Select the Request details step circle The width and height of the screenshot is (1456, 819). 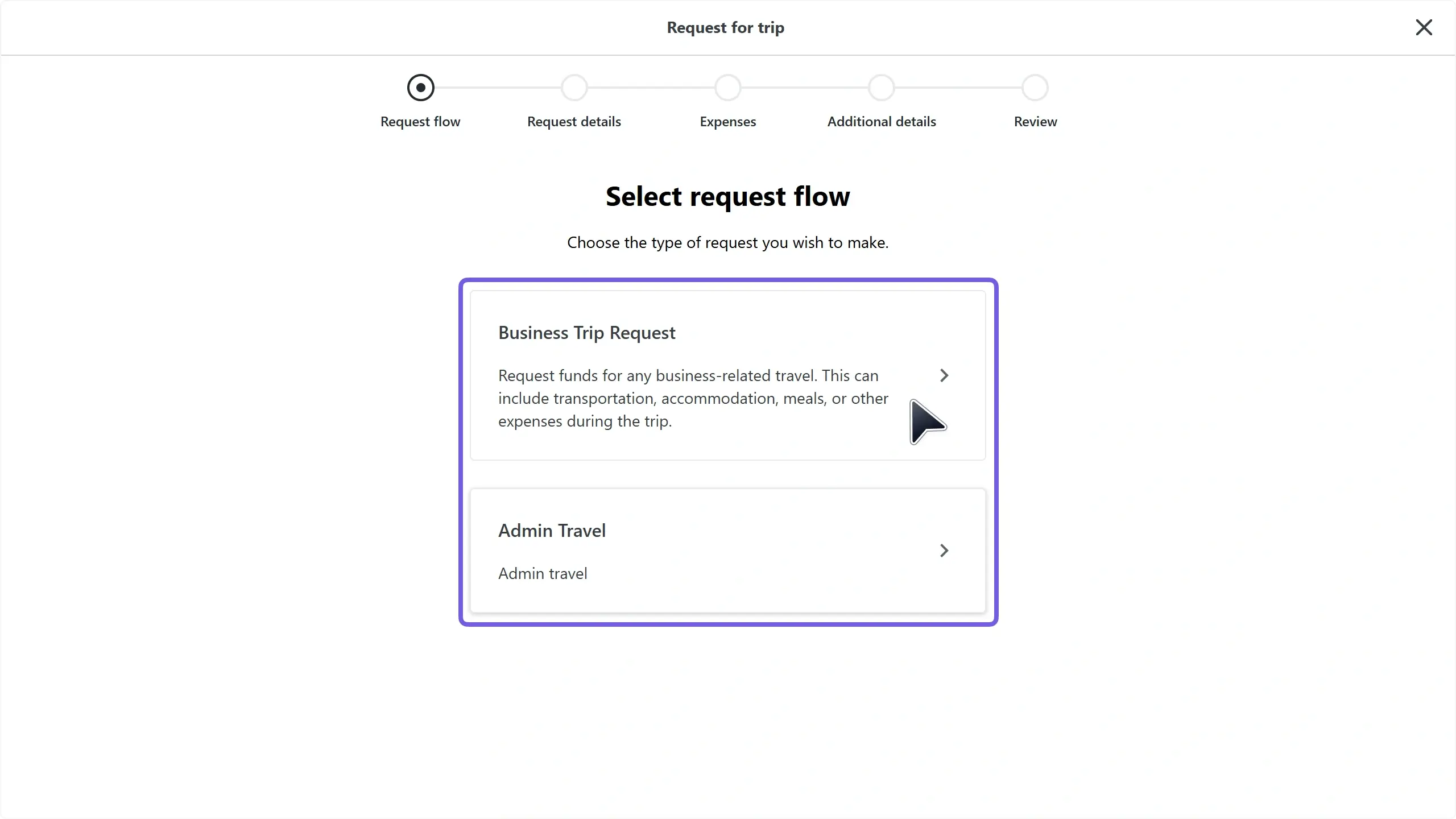tap(574, 88)
